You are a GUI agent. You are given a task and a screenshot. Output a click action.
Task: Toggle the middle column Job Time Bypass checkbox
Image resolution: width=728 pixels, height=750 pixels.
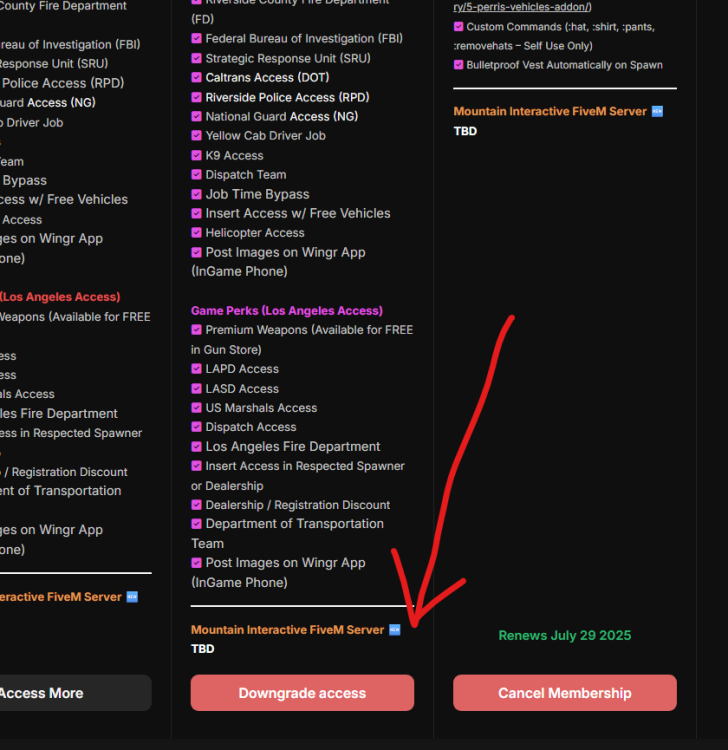tap(196, 194)
